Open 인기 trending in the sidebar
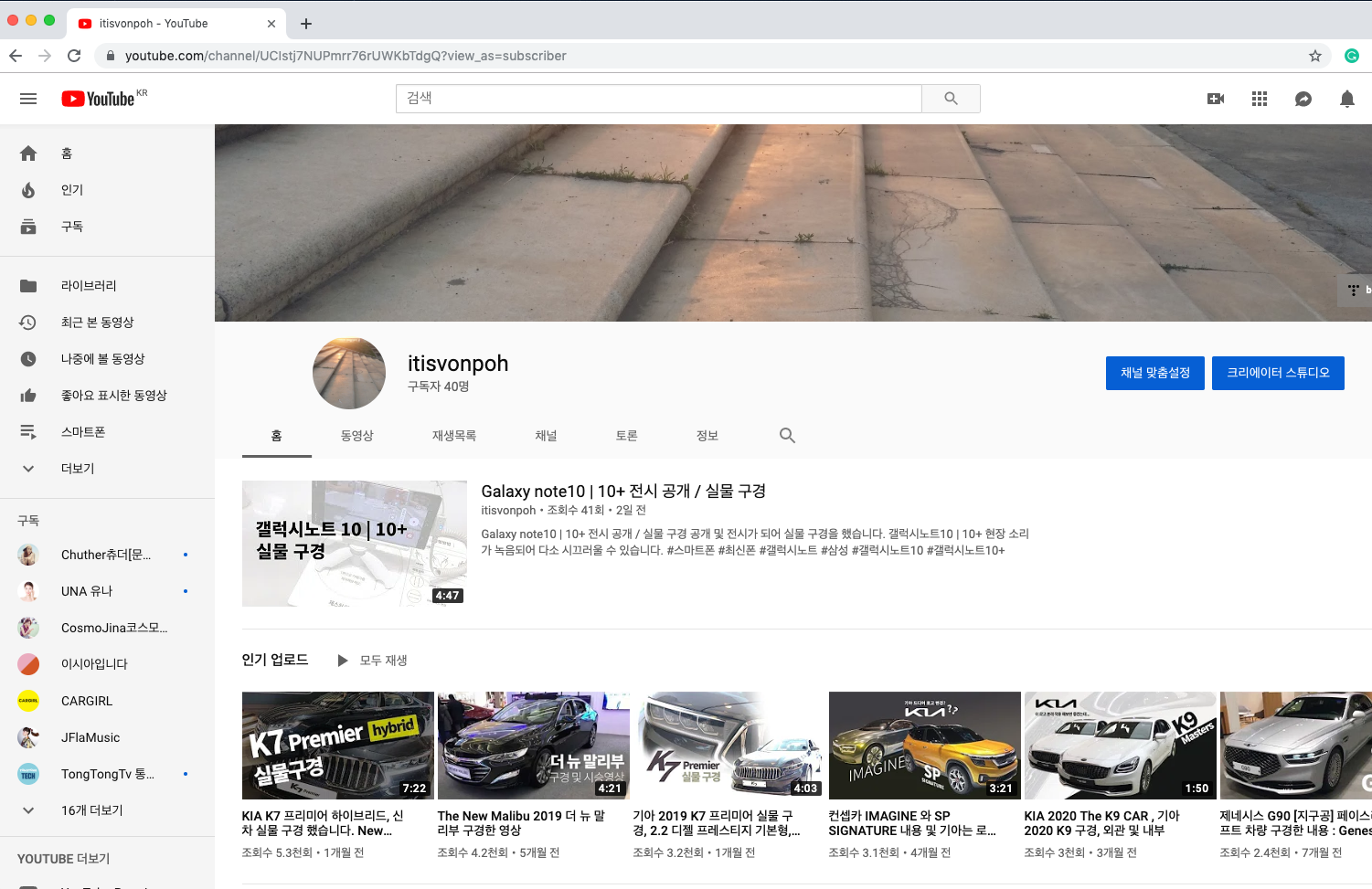Viewport: 1372px width, 889px height. (x=107, y=190)
